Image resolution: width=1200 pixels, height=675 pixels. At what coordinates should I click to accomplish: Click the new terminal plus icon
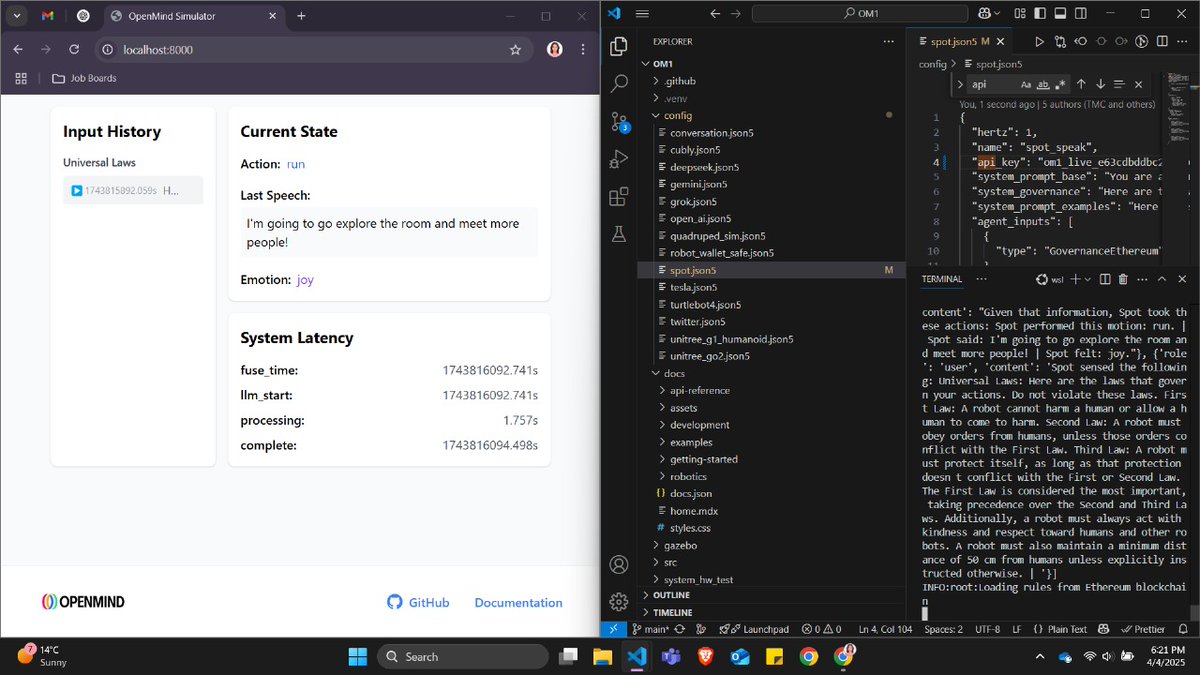1075,279
